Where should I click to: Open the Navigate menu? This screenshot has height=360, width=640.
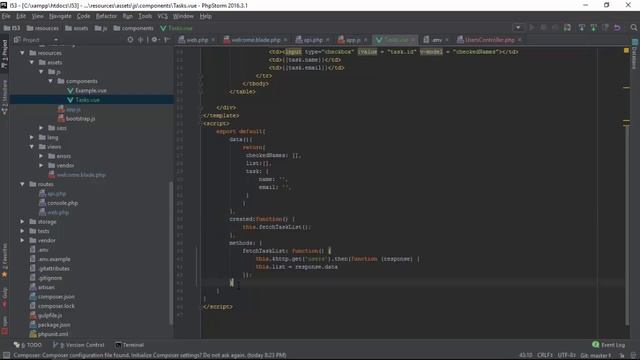click(60, 16)
